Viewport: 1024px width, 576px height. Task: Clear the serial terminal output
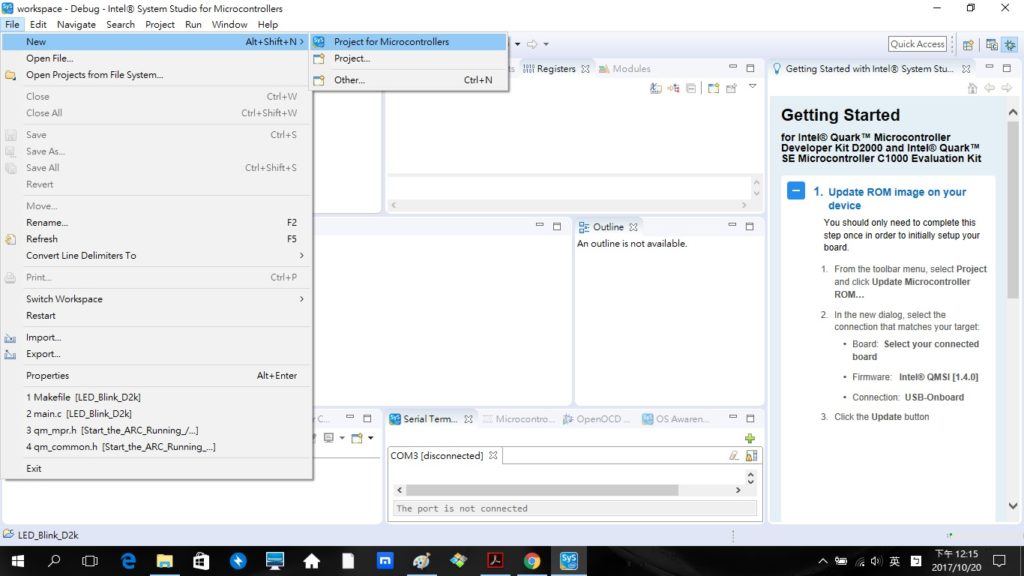coord(734,455)
